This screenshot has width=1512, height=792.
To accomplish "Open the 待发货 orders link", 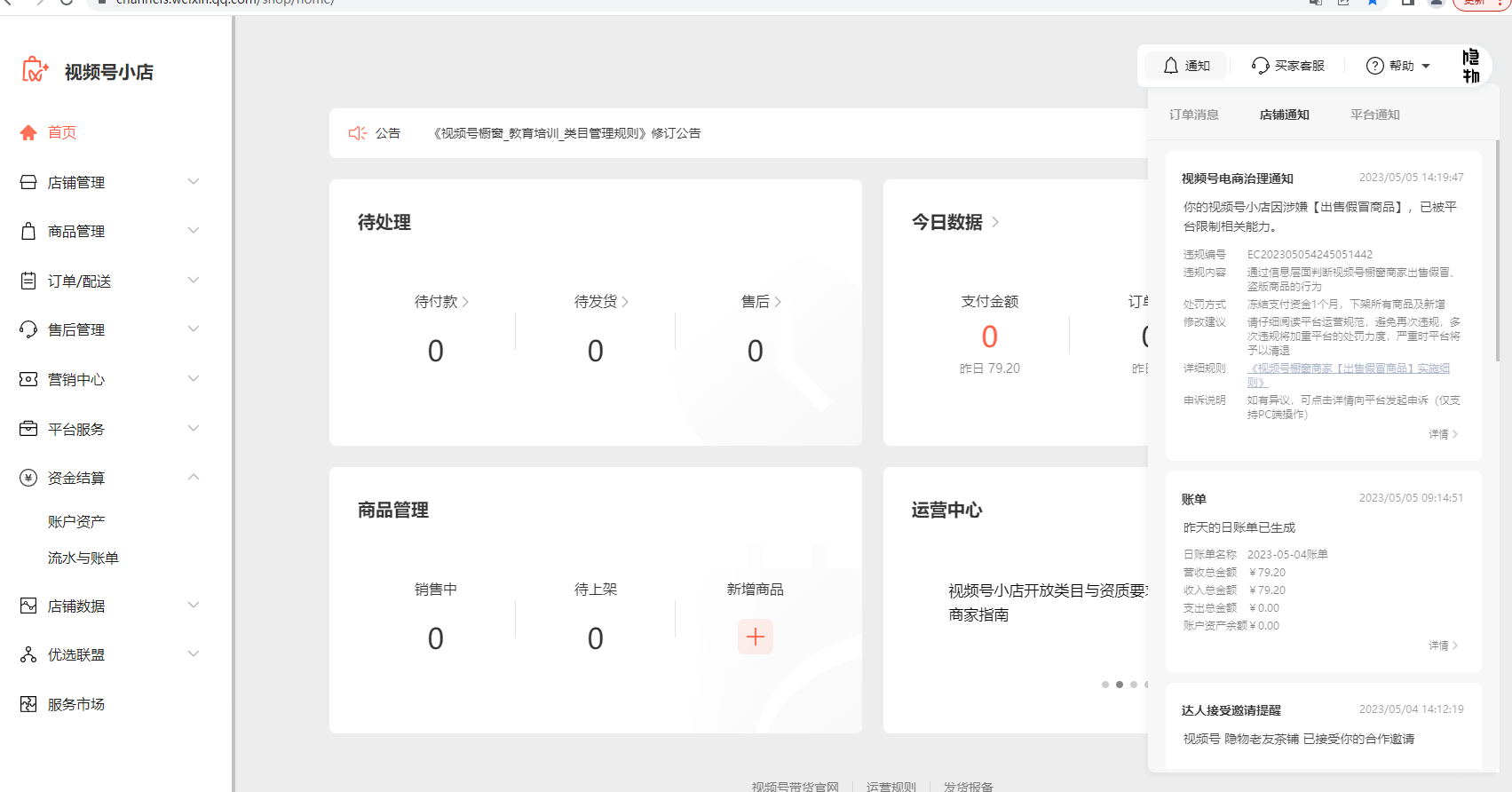I will tap(601, 302).
